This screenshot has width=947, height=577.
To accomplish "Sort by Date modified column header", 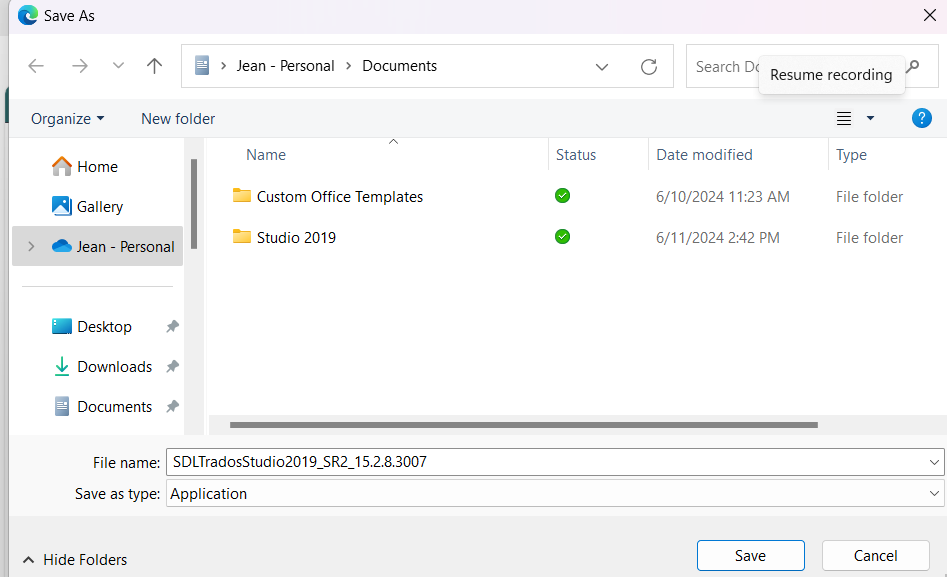I will point(704,155).
